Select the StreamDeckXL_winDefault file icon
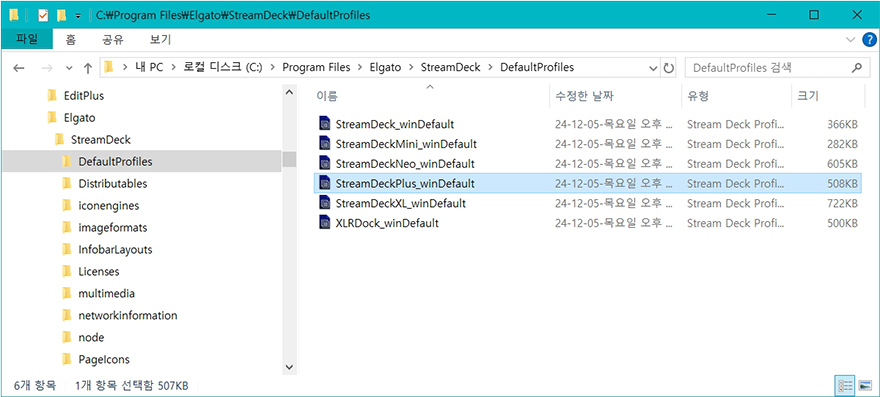The width and height of the screenshot is (880, 397). (x=324, y=203)
